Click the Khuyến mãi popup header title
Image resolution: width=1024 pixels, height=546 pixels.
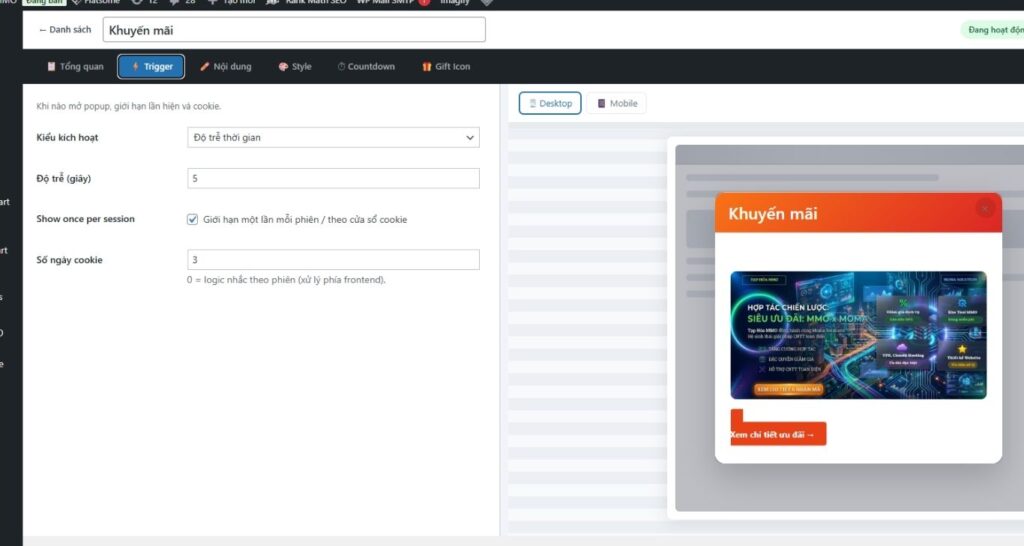[773, 214]
